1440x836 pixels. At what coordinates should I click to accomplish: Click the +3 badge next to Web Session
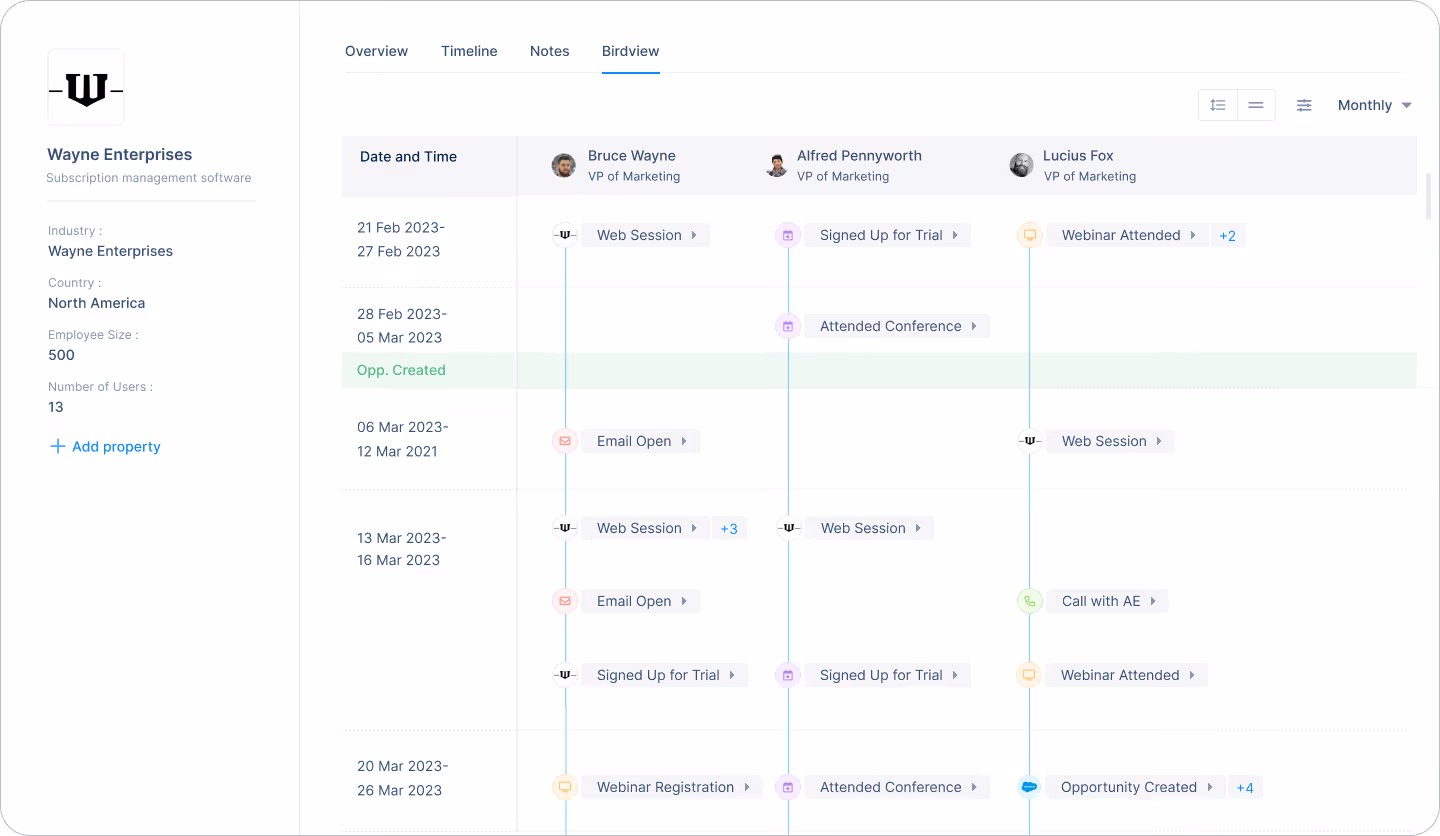729,528
